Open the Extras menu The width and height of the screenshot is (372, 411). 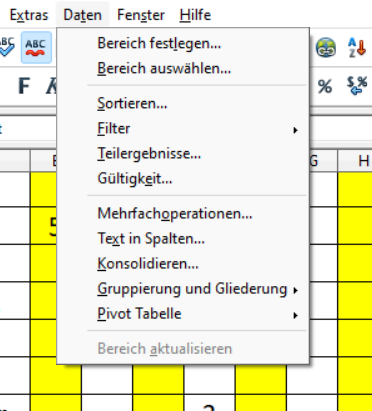(29, 15)
